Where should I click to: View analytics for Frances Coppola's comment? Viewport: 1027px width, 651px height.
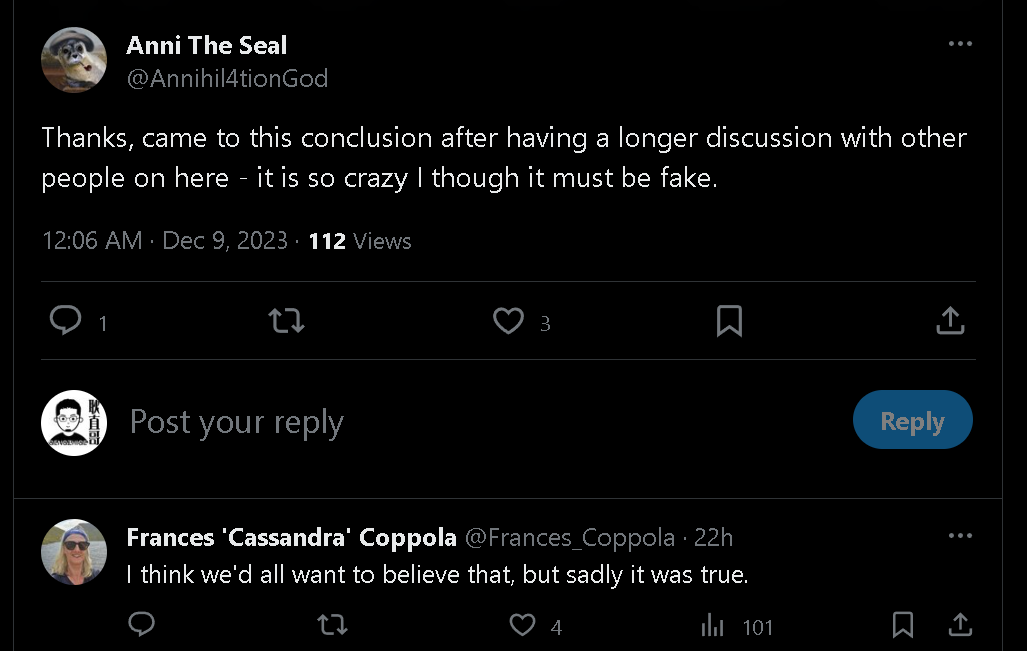[x=713, y=626]
